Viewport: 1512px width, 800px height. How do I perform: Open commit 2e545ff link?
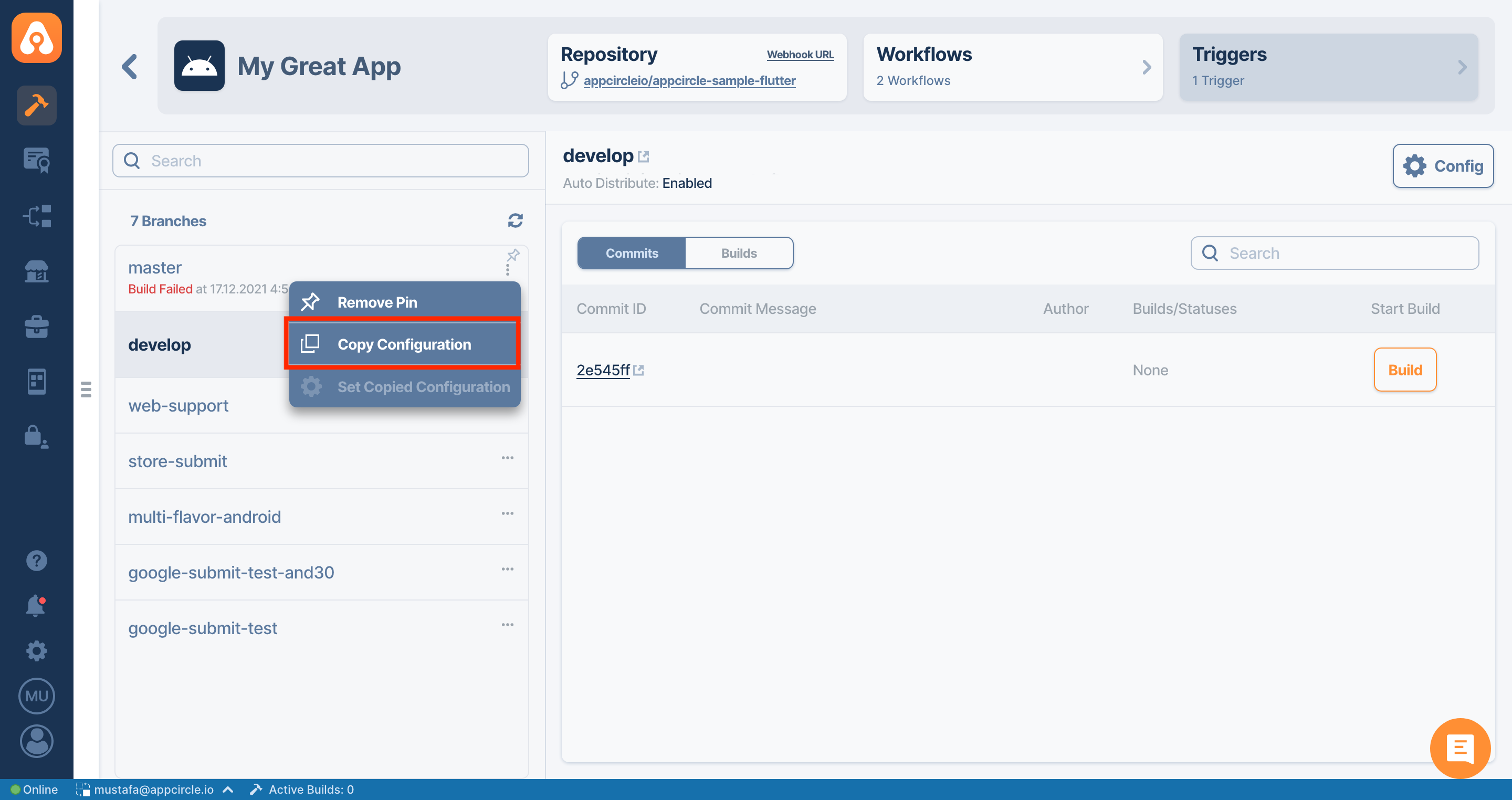click(x=603, y=371)
